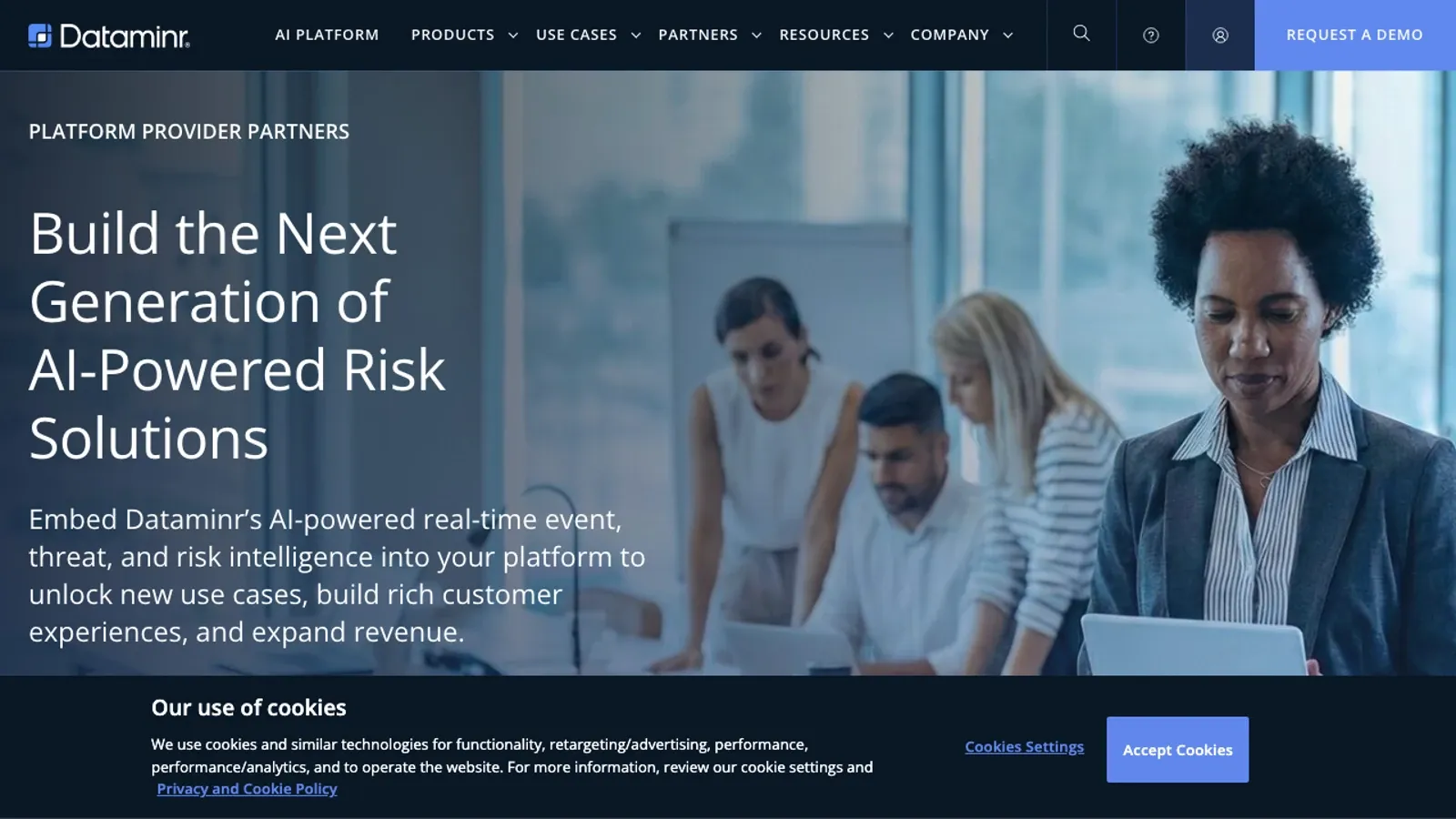Open the site search icon
1456x819 pixels.
(1081, 34)
